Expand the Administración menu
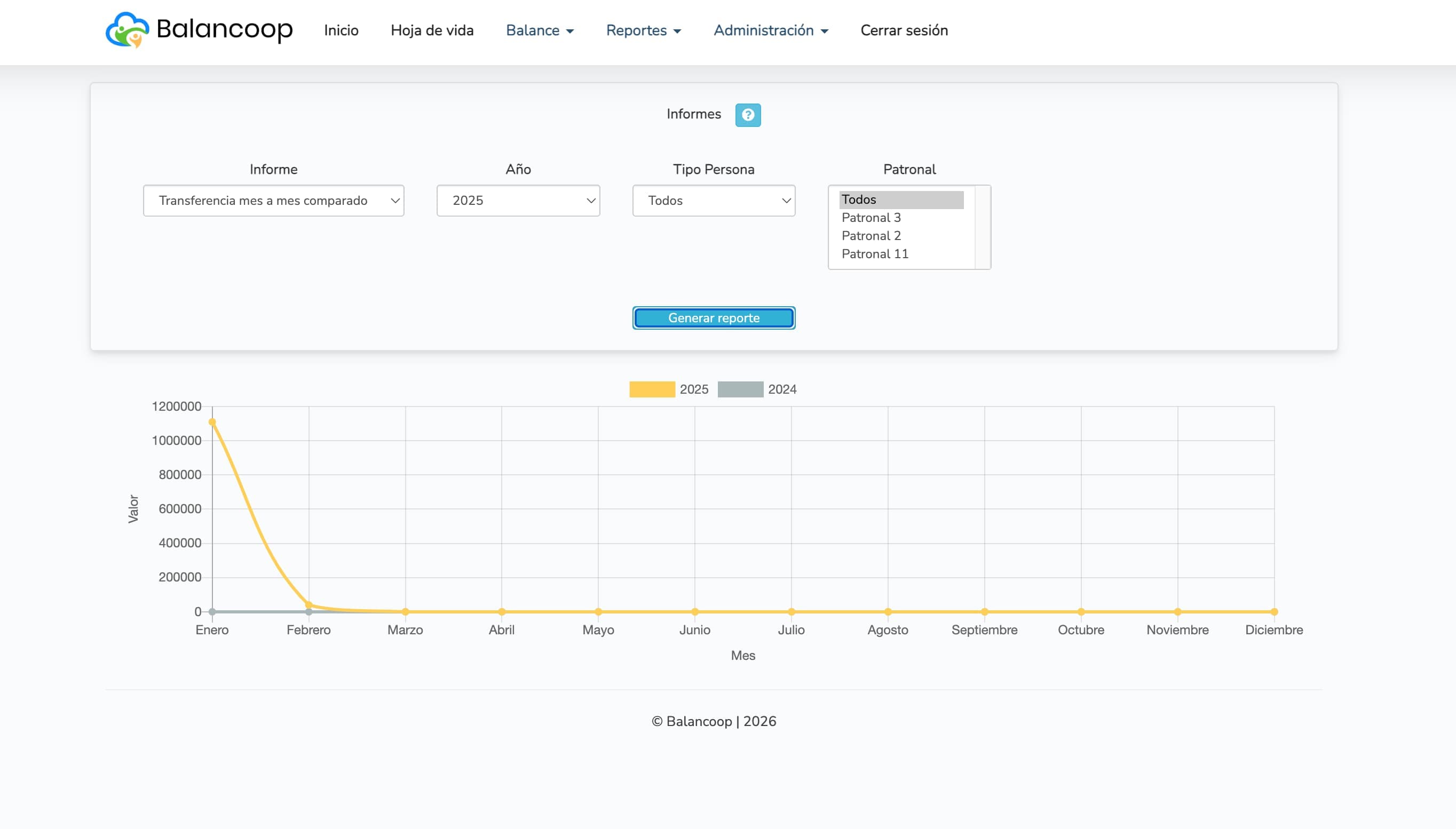This screenshot has width=1456, height=829. [x=770, y=30]
